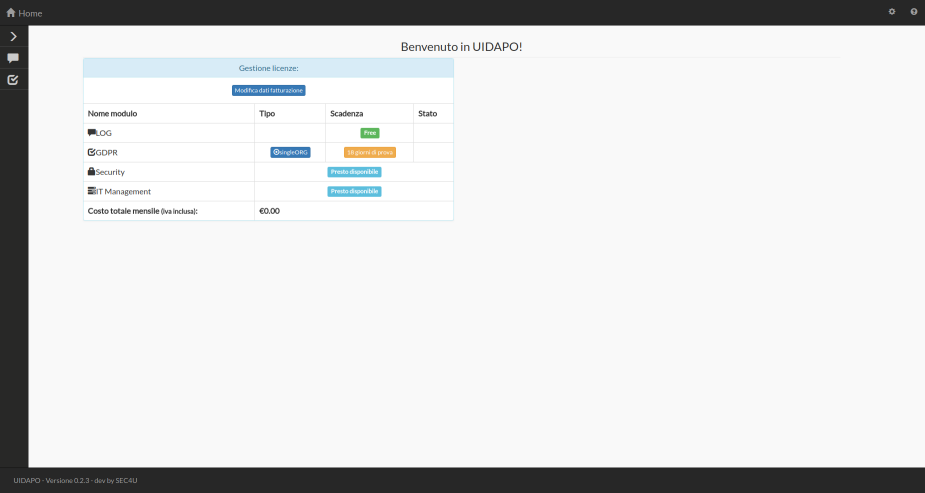
Task: Click the €0.00 total cost value
Action: (x=270, y=211)
